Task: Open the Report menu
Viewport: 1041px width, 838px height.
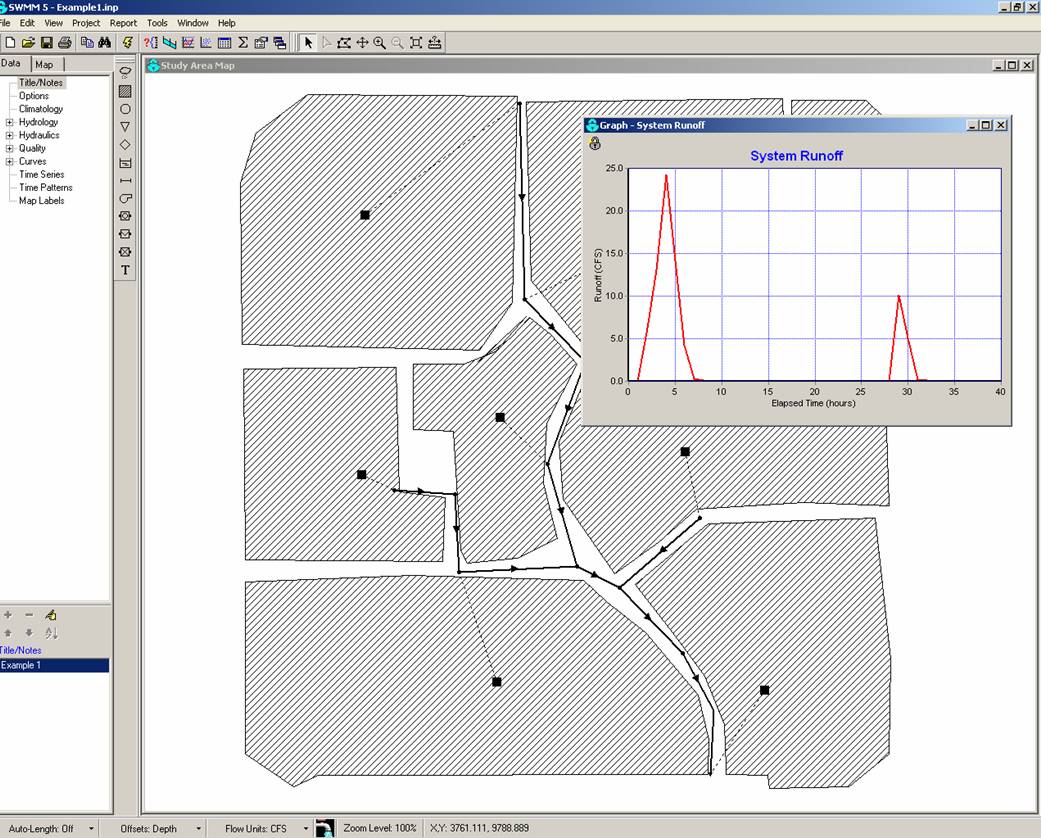Action: click(122, 22)
